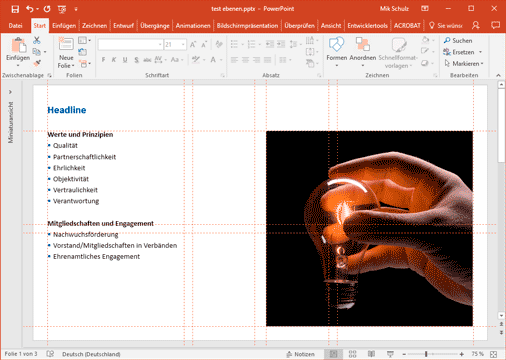
Task: Open the Anordnen arrange menu
Action: tap(363, 52)
